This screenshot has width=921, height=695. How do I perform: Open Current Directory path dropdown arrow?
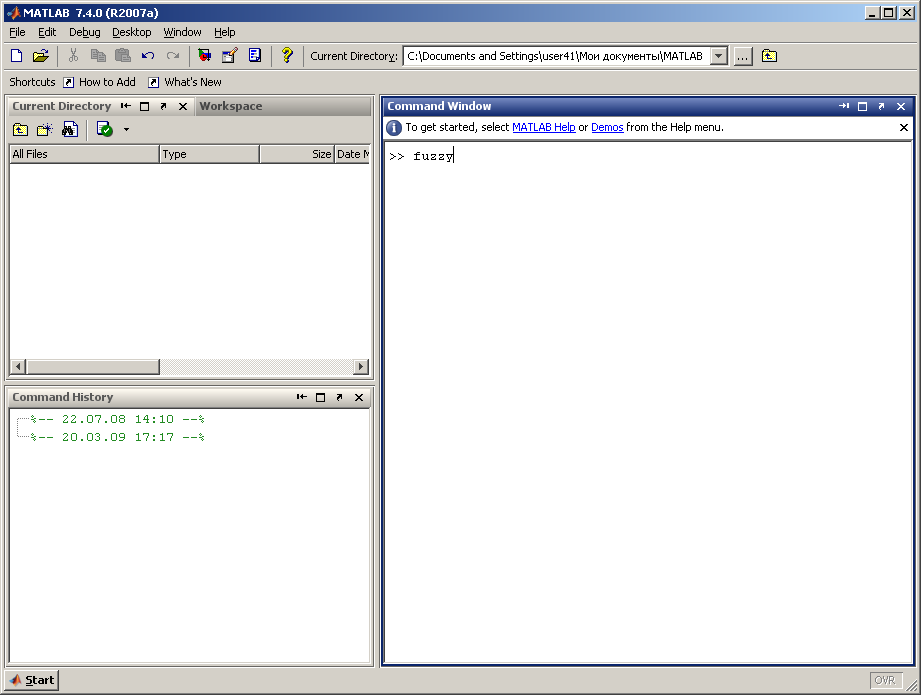[x=718, y=56]
